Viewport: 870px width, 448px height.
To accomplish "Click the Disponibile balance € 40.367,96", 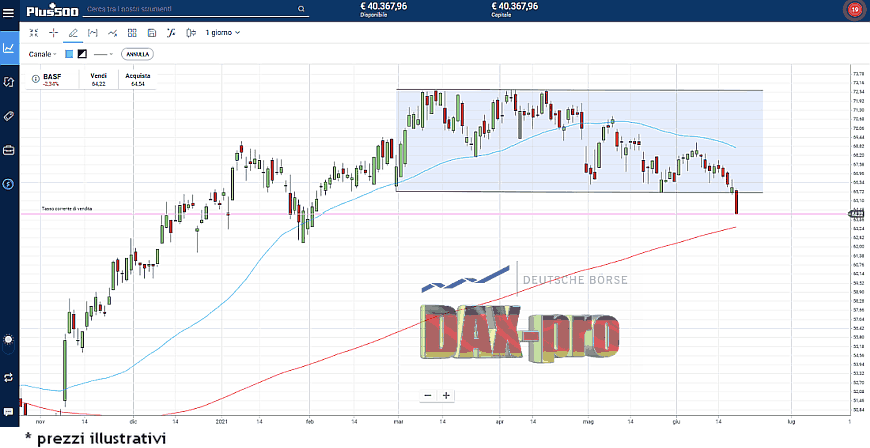I will tap(383, 7).
